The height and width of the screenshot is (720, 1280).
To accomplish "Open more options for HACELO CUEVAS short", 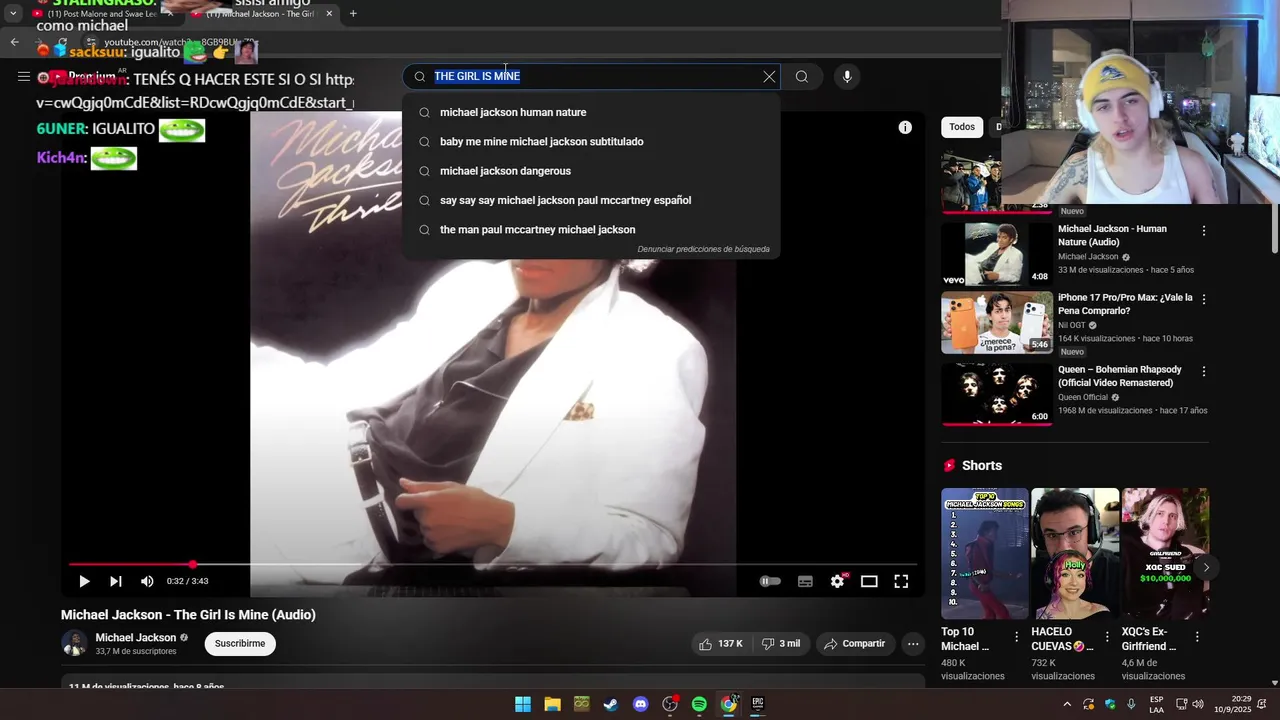I will [x=1107, y=637].
